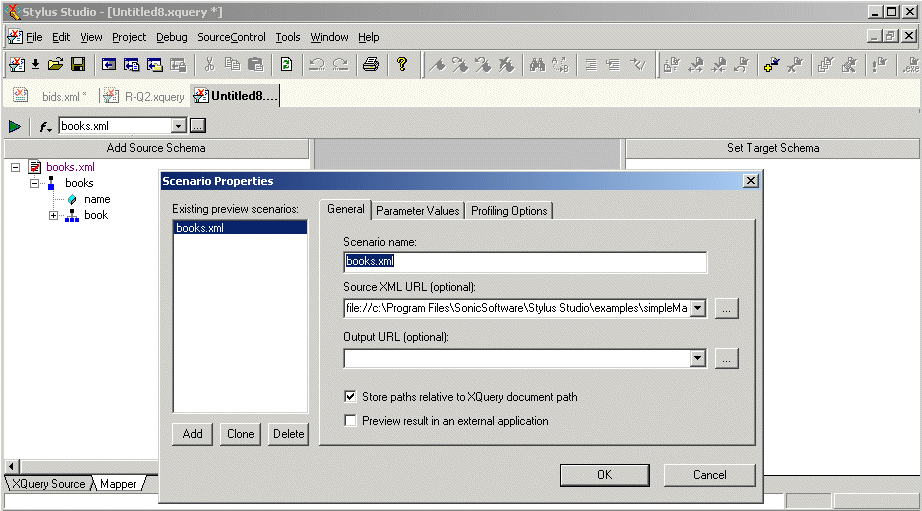Switch to the Parameter Values tab
Viewport: 922px width, 511px height.
(418, 211)
